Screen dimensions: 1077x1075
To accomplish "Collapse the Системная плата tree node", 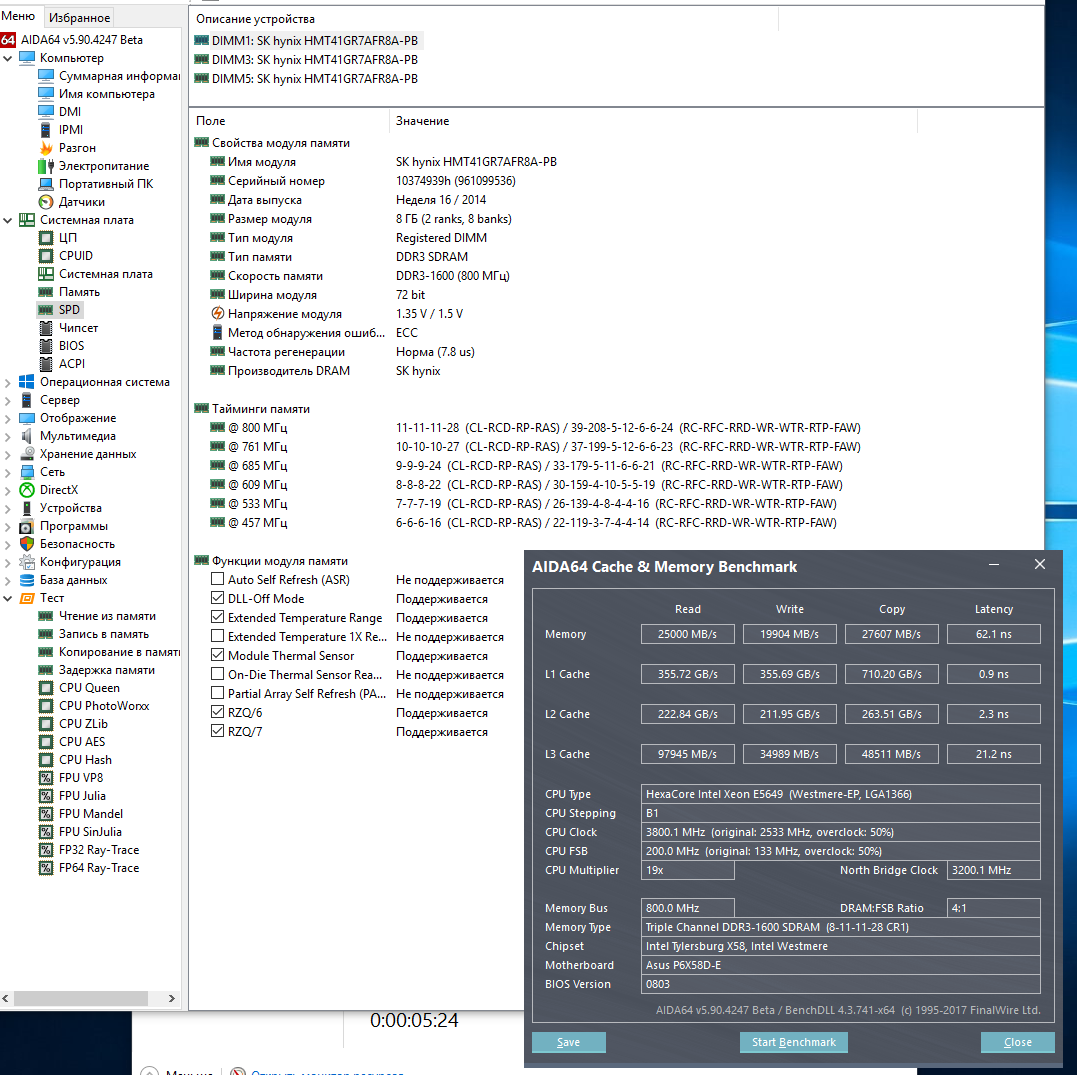I will click(x=8, y=220).
